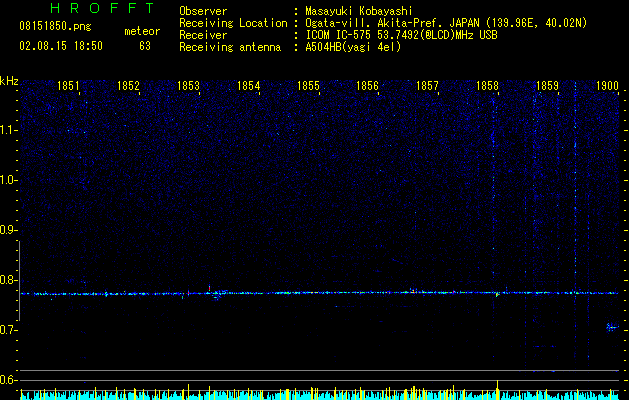Click the 1855 time marker

click(x=308, y=86)
